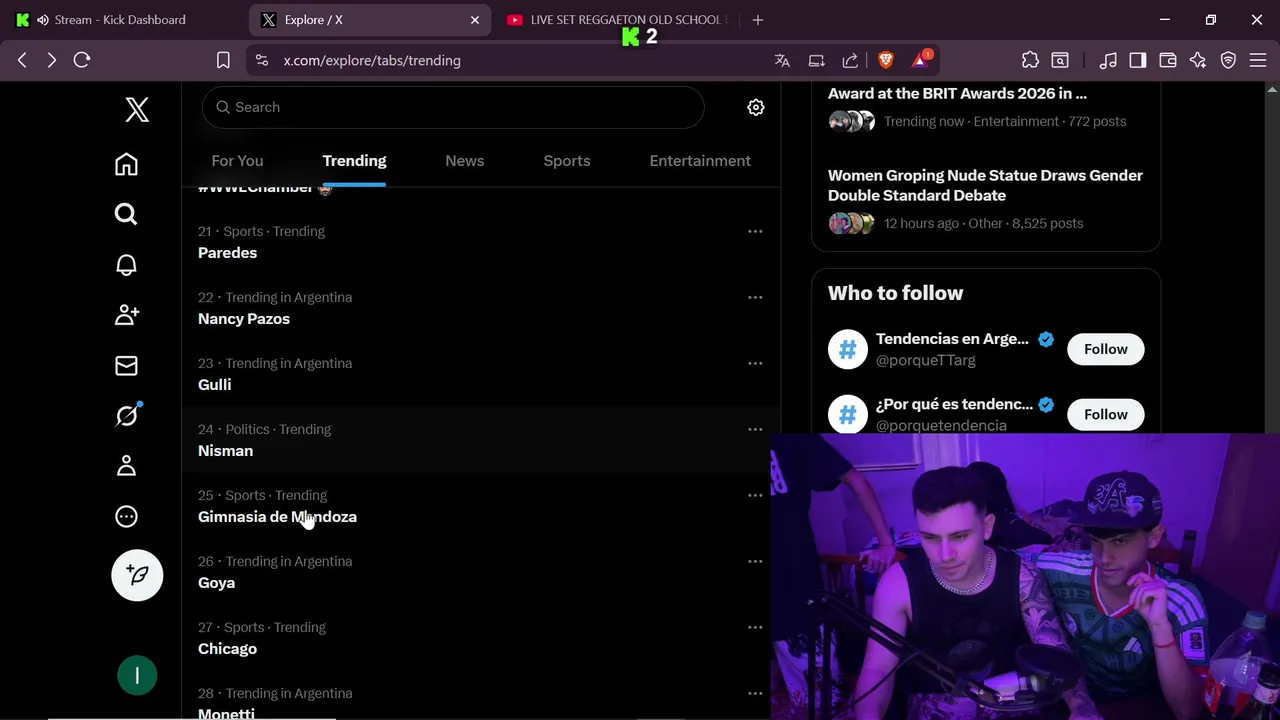
Task: Open more options for Paredes trend
Action: [x=755, y=231]
